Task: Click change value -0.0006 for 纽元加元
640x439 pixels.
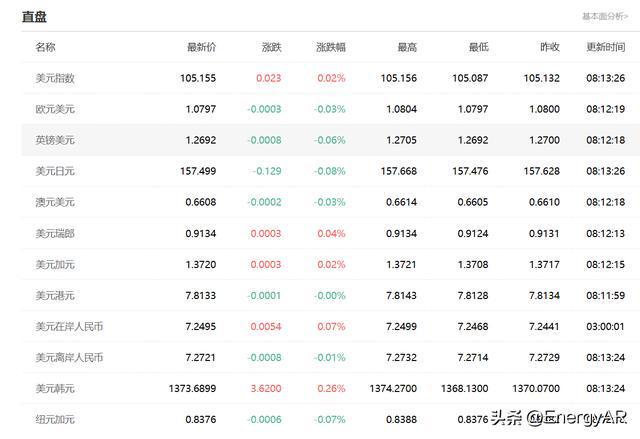Action: pyautogui.click(x=264, y=419)
